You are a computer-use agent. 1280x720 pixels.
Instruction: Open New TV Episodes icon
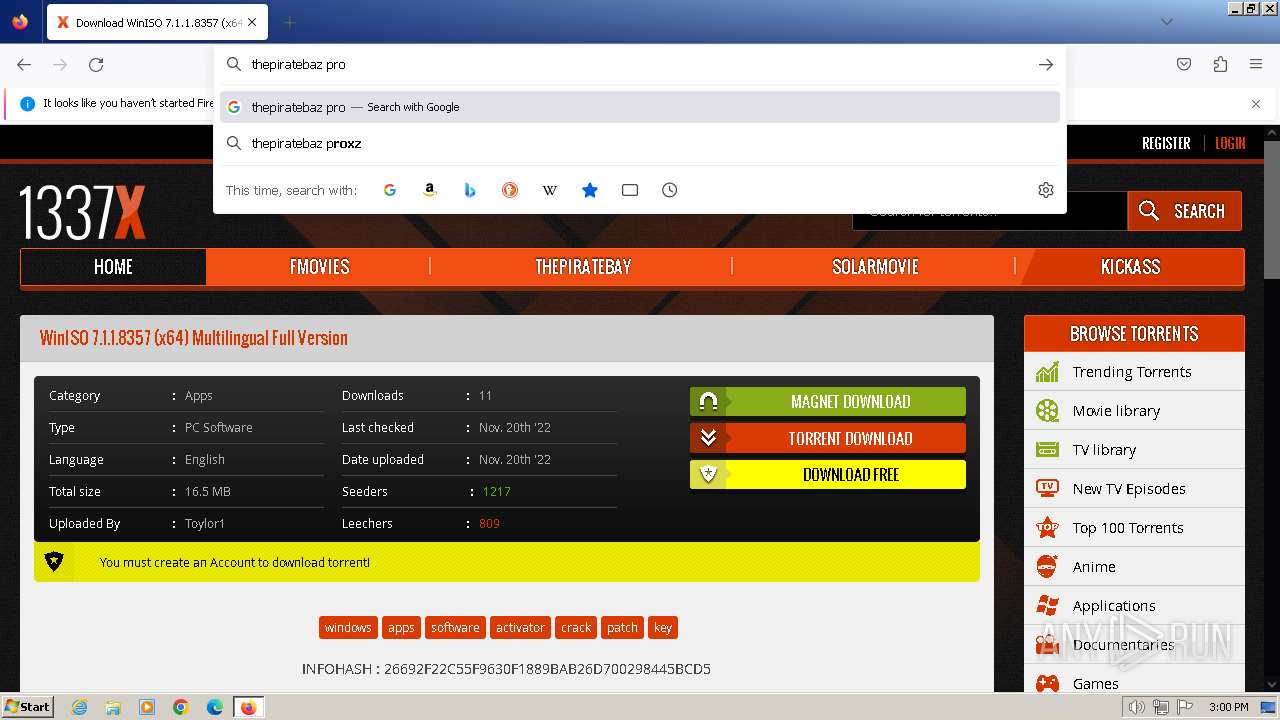coord(1047,489)
